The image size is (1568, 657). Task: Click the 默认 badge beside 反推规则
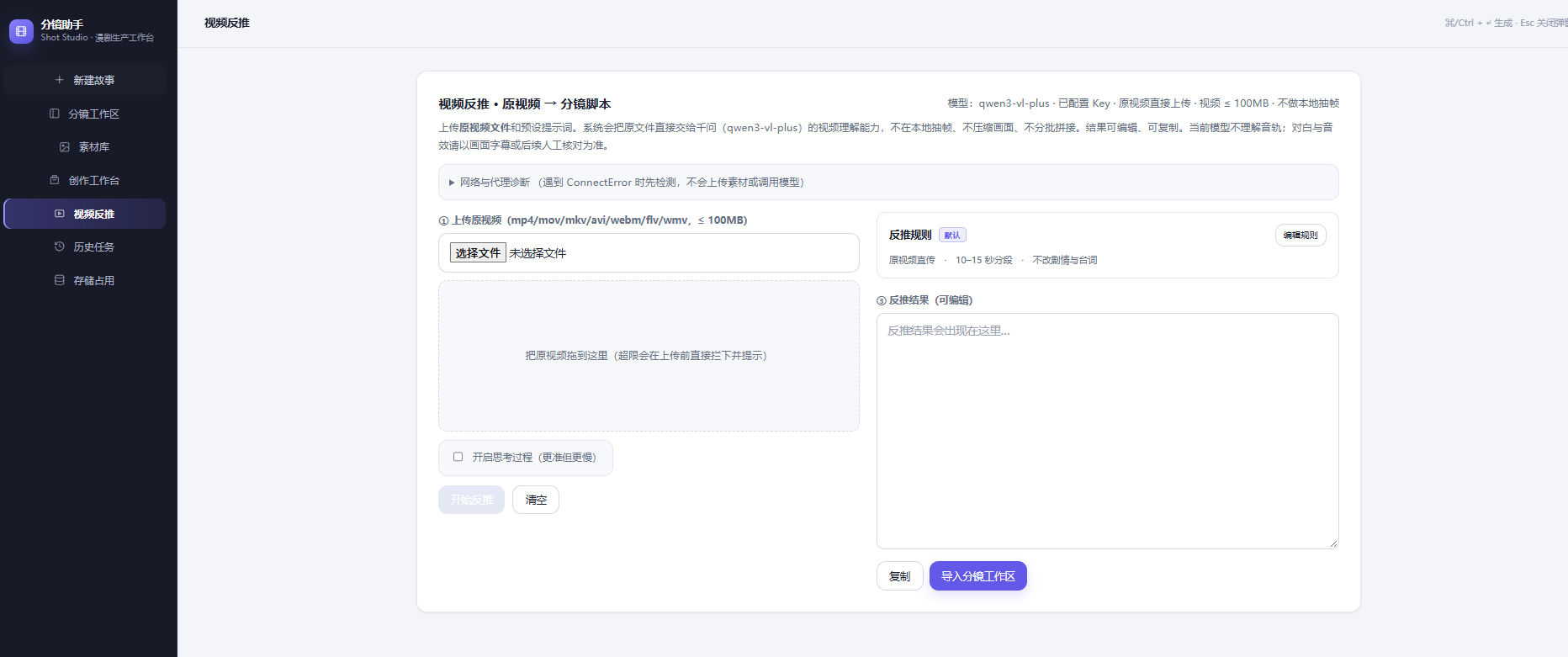952,236
